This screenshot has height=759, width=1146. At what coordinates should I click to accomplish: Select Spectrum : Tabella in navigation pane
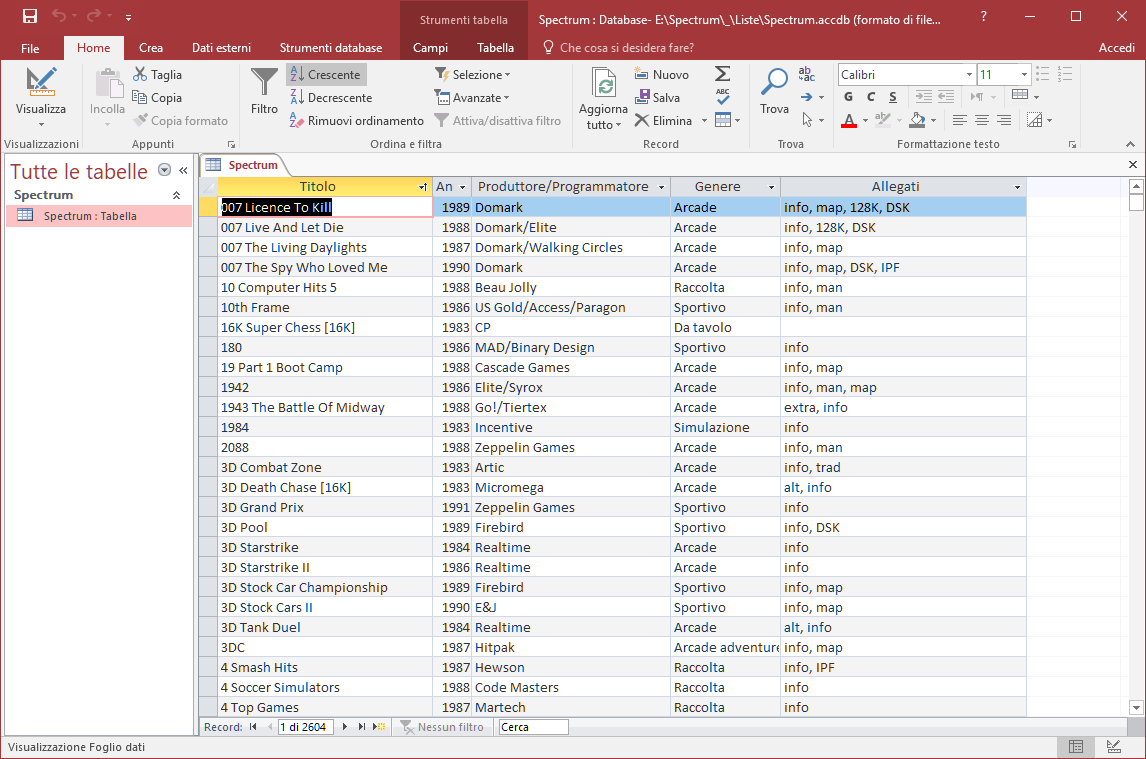pyautogui.click(x=99, y=216)
